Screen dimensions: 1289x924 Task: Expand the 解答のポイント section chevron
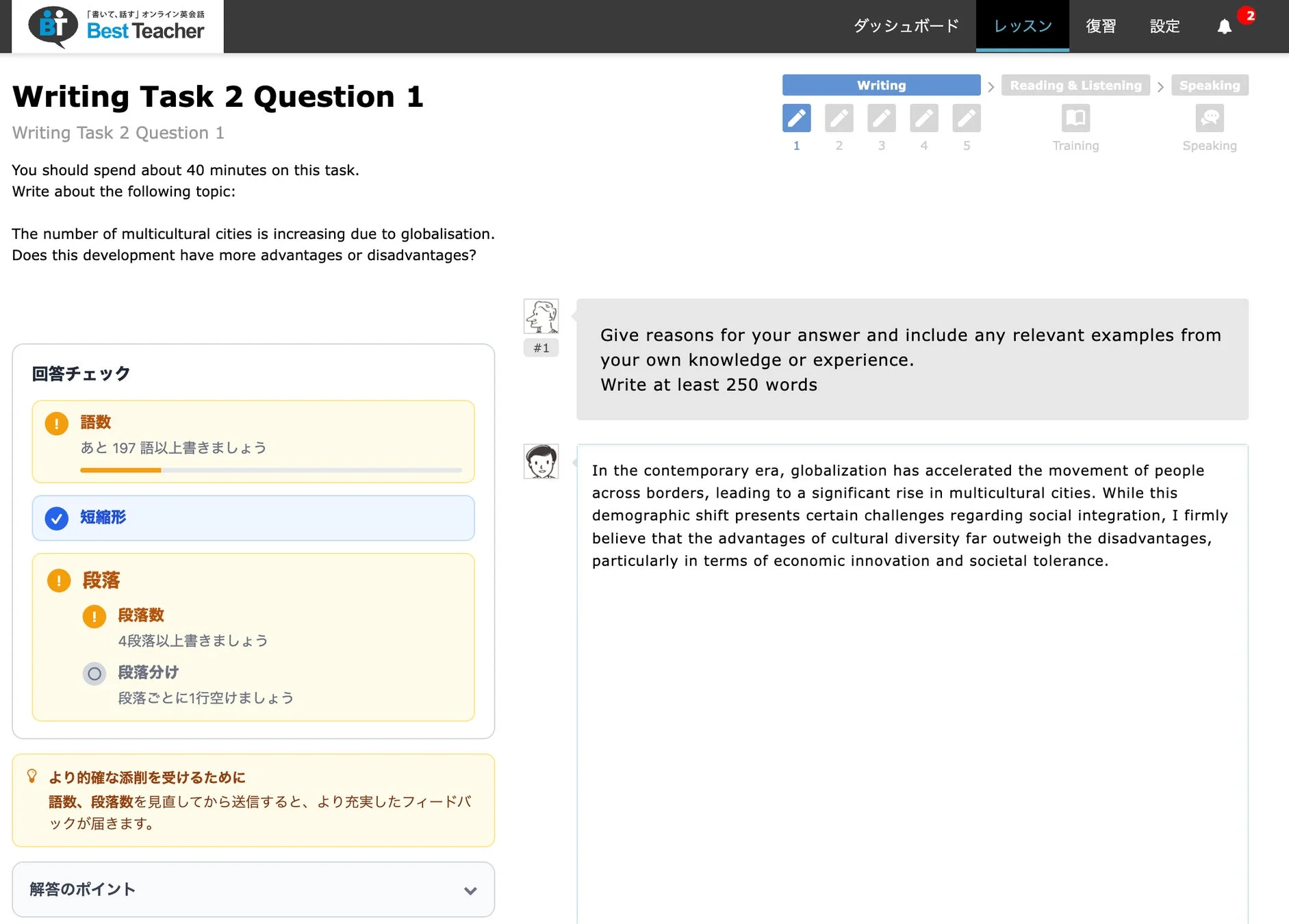(470, 890)
